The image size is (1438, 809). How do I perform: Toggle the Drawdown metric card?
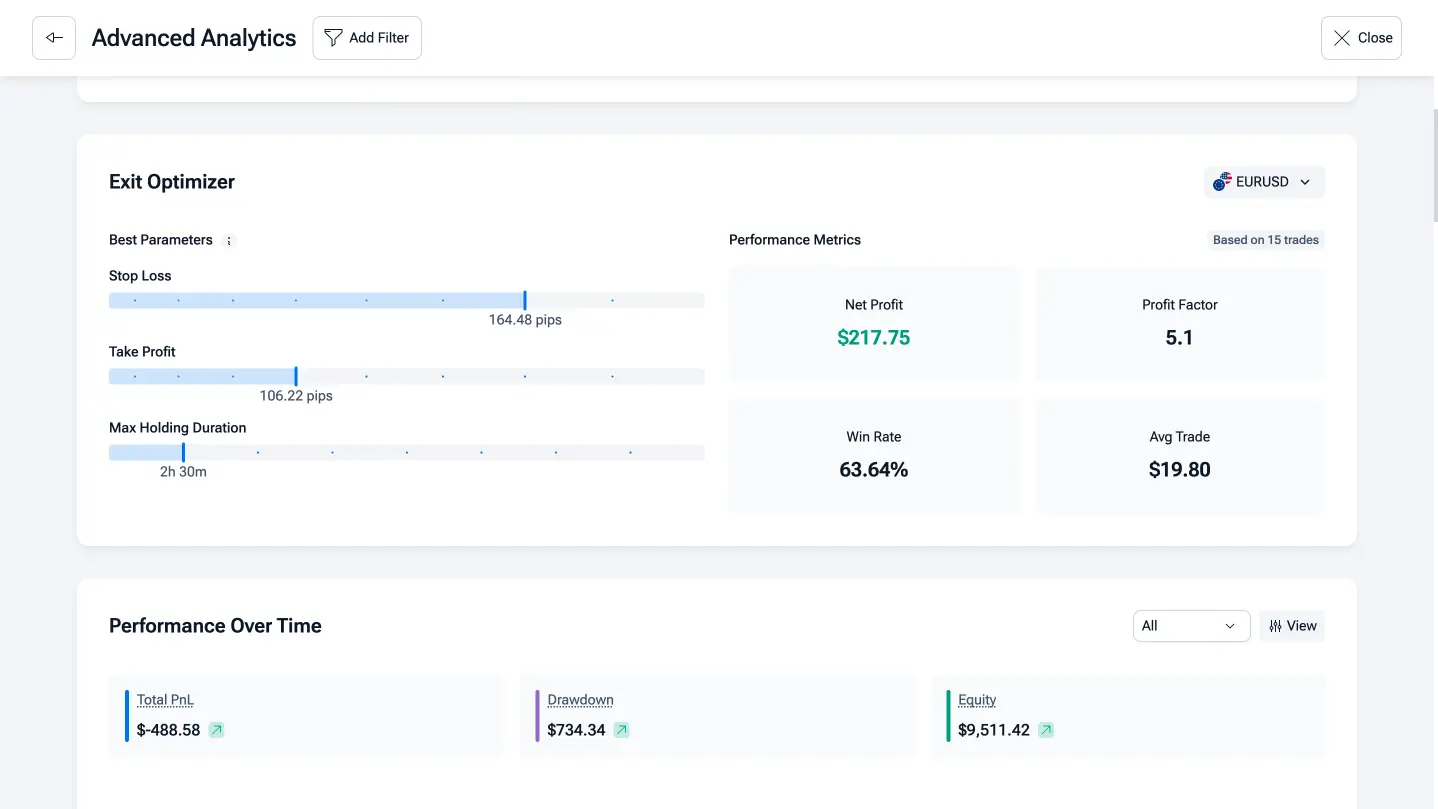[x=717, y=716]
